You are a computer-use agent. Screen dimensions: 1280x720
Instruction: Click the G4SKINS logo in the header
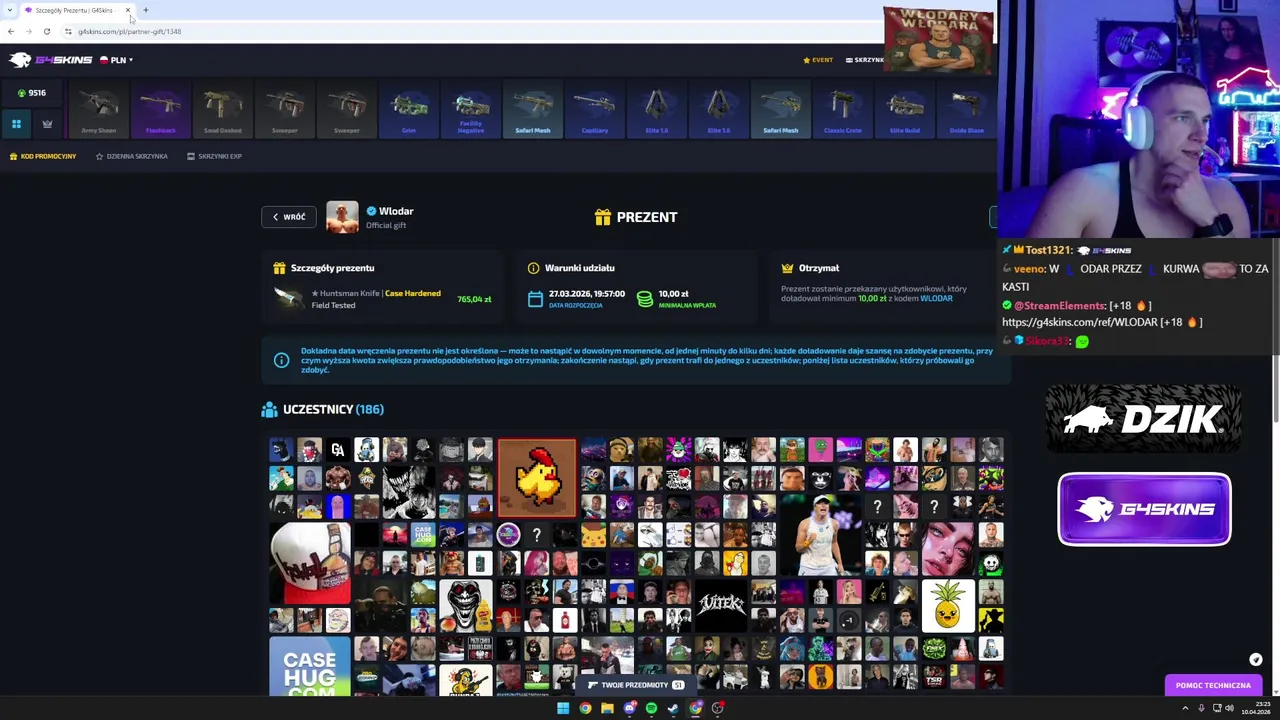tap(51, 60)
